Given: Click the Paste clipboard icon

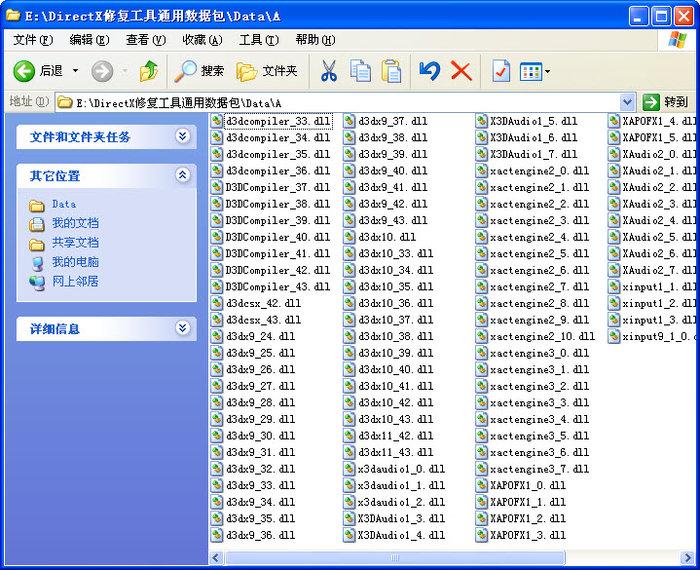Looking at the screenshot, I should tap(391, 71).
